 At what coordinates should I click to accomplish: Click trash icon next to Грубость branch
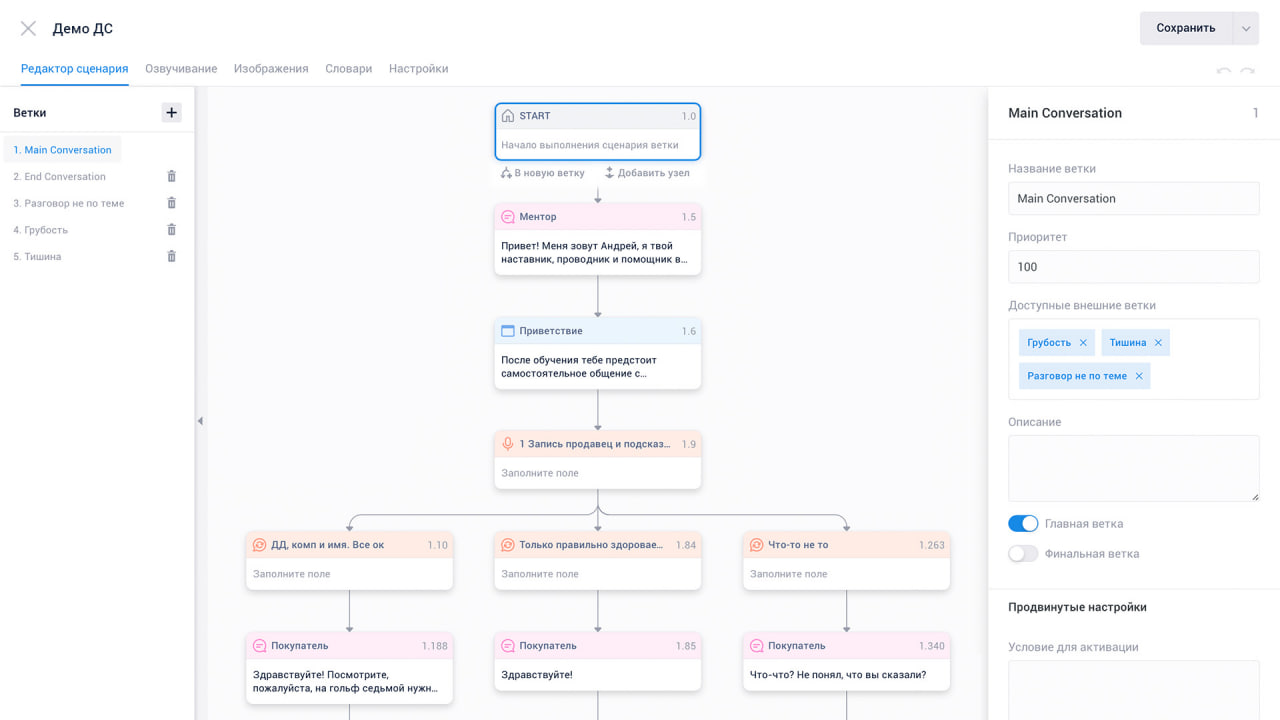[171, 230]
